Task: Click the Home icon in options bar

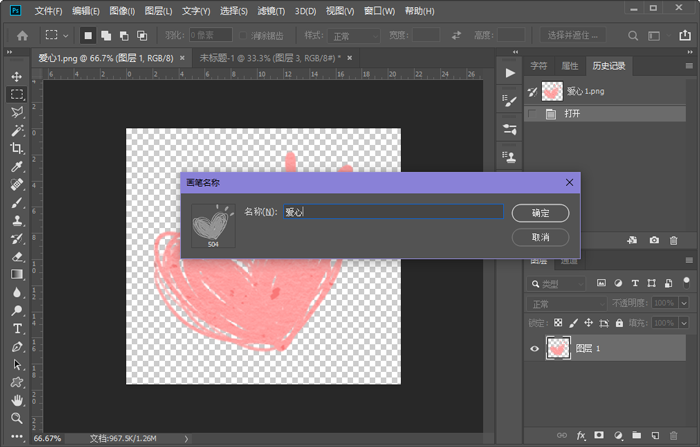Action: [x=22, y=35]
